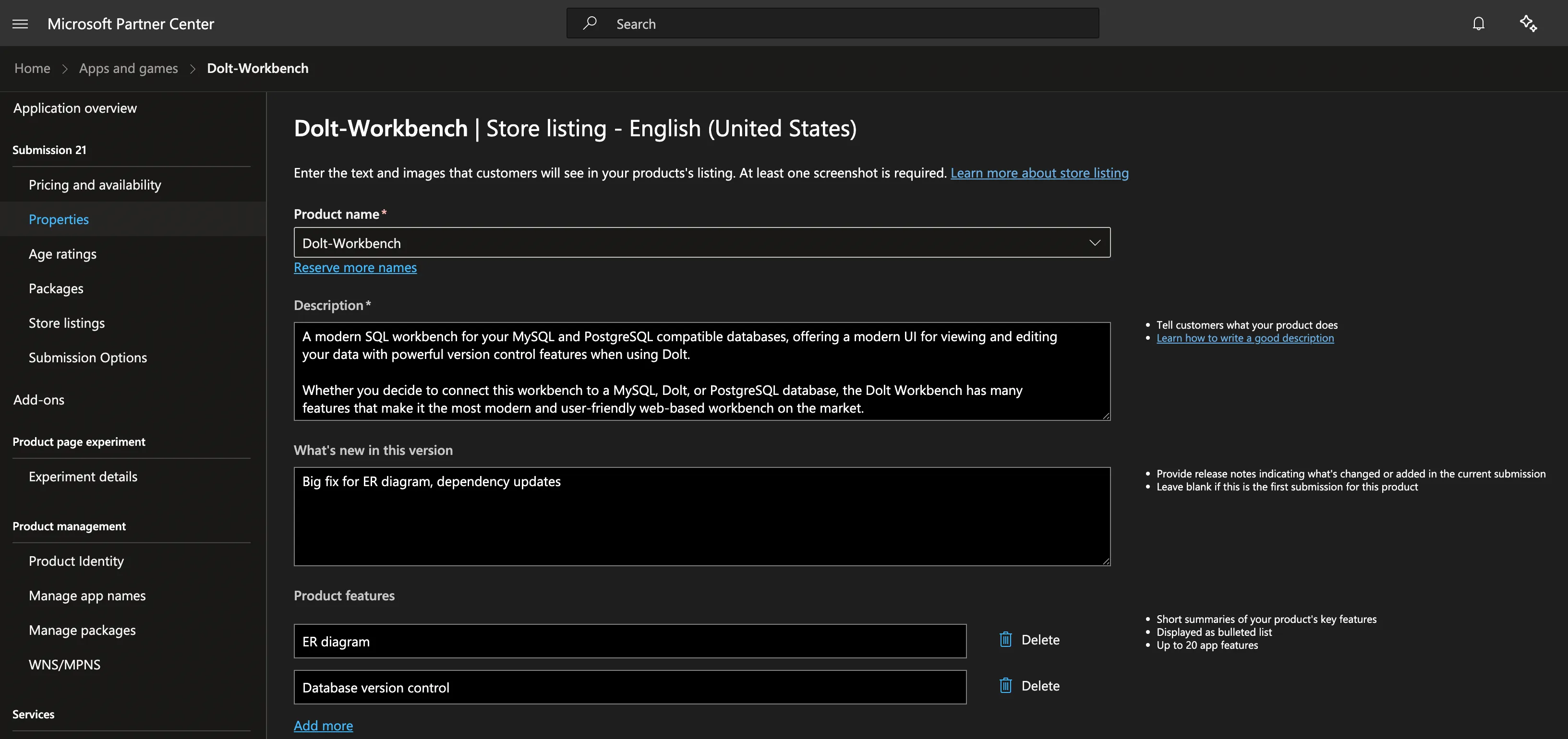Go to Apps and games breadcrumb
1568x739 pixels.
129,68
